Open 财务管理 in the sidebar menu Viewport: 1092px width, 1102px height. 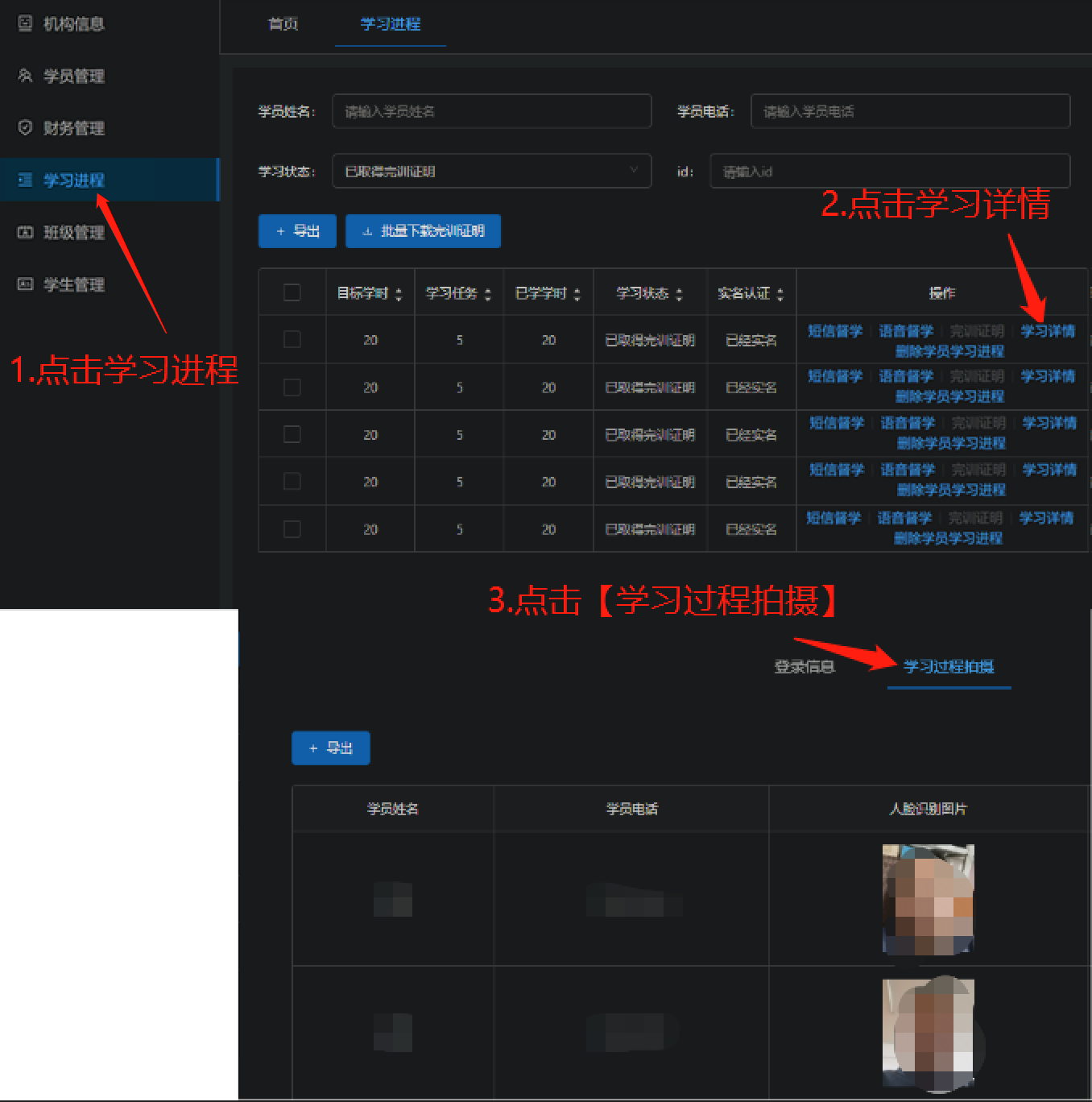pos(73,127)
